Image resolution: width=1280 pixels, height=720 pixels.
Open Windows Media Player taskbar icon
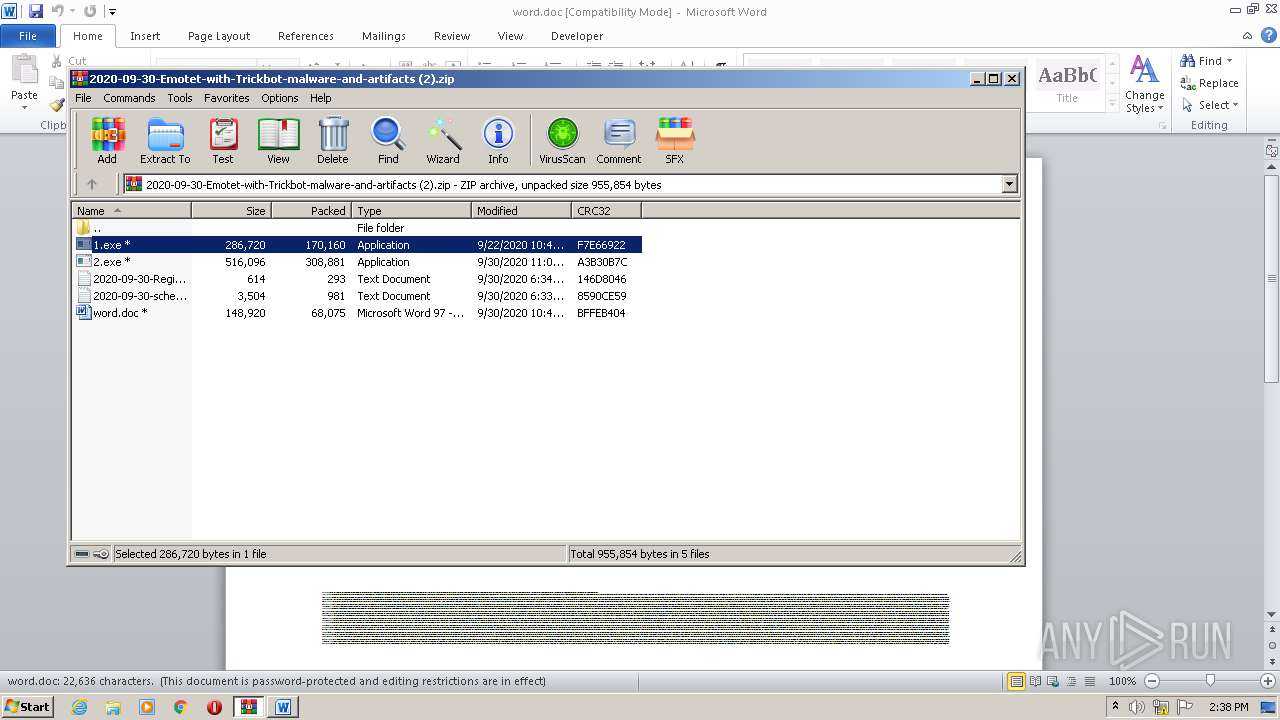(147, 707)
